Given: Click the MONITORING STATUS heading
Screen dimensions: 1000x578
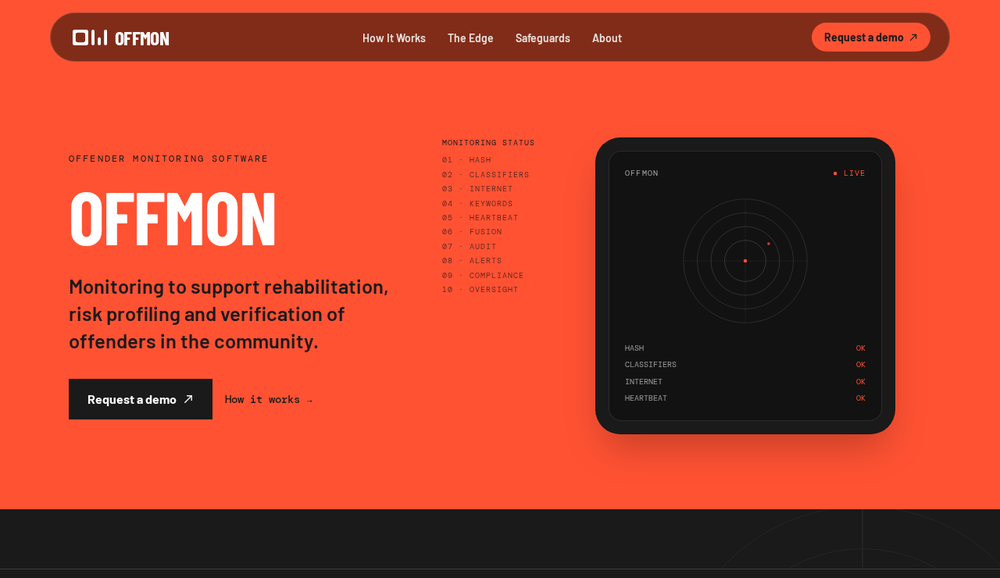Looking at the screenshot, I should (488, 142).
